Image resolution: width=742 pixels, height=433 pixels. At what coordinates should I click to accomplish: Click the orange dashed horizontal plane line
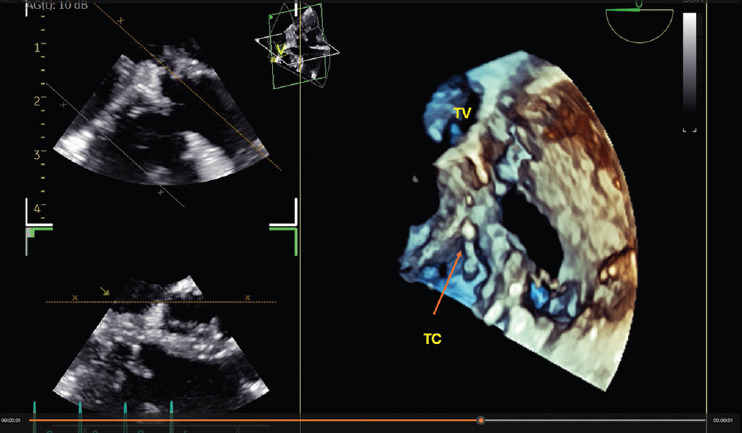point(160,300)
